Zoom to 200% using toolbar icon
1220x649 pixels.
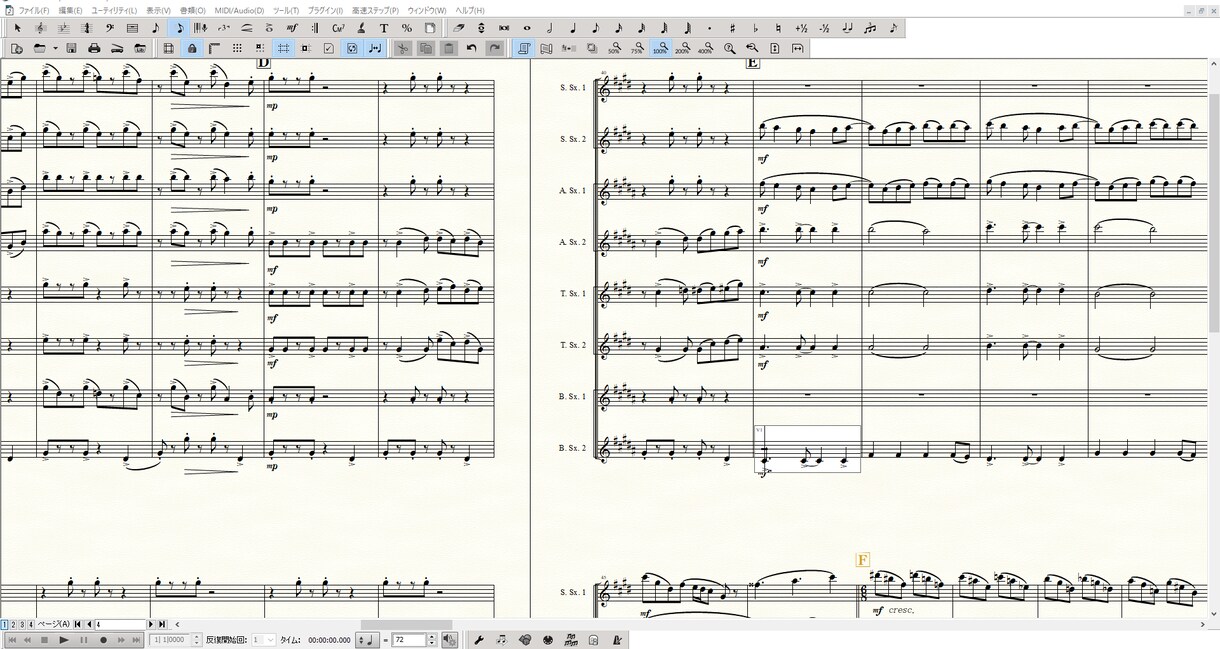tap(683, 48)
